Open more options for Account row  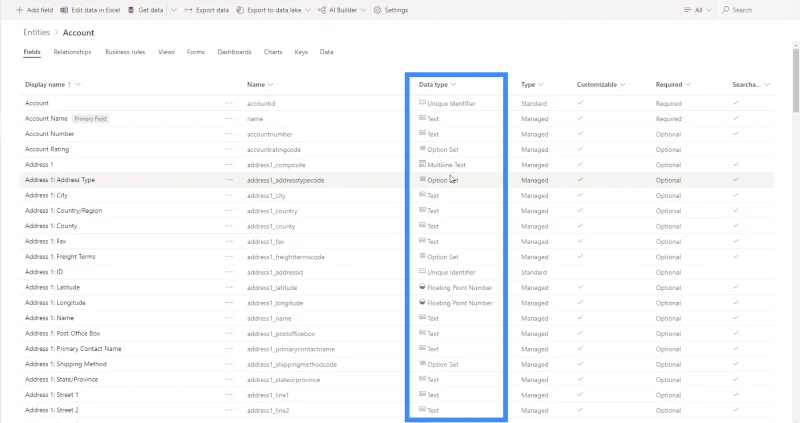(229, 103)
